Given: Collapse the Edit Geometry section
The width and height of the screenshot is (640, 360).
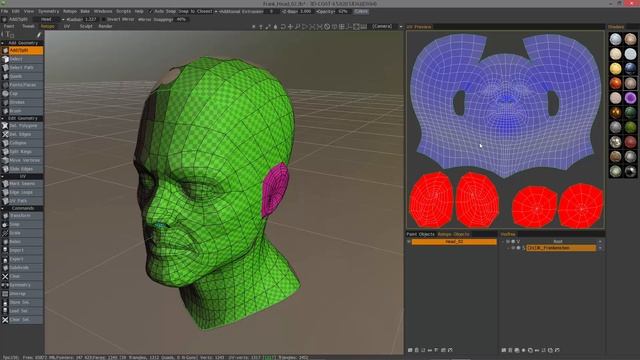Looking at the screenshot, I should 2,118.
